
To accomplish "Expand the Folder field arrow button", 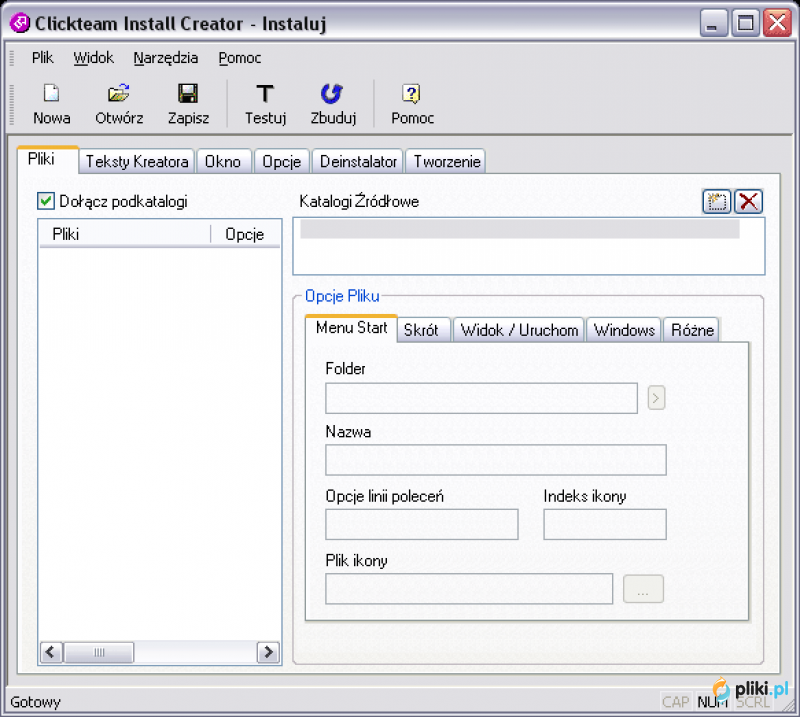I will click(656, 398).
